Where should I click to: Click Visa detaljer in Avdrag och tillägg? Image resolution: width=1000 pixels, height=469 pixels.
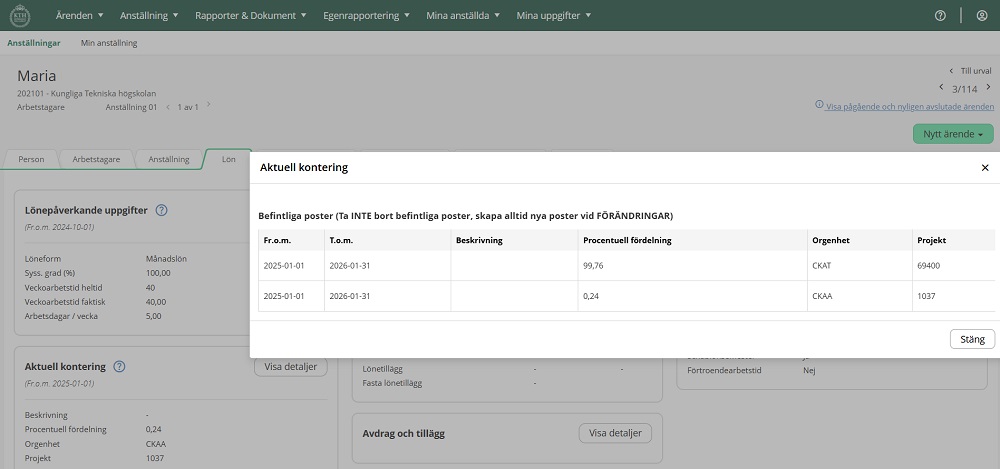click(615, 433)
